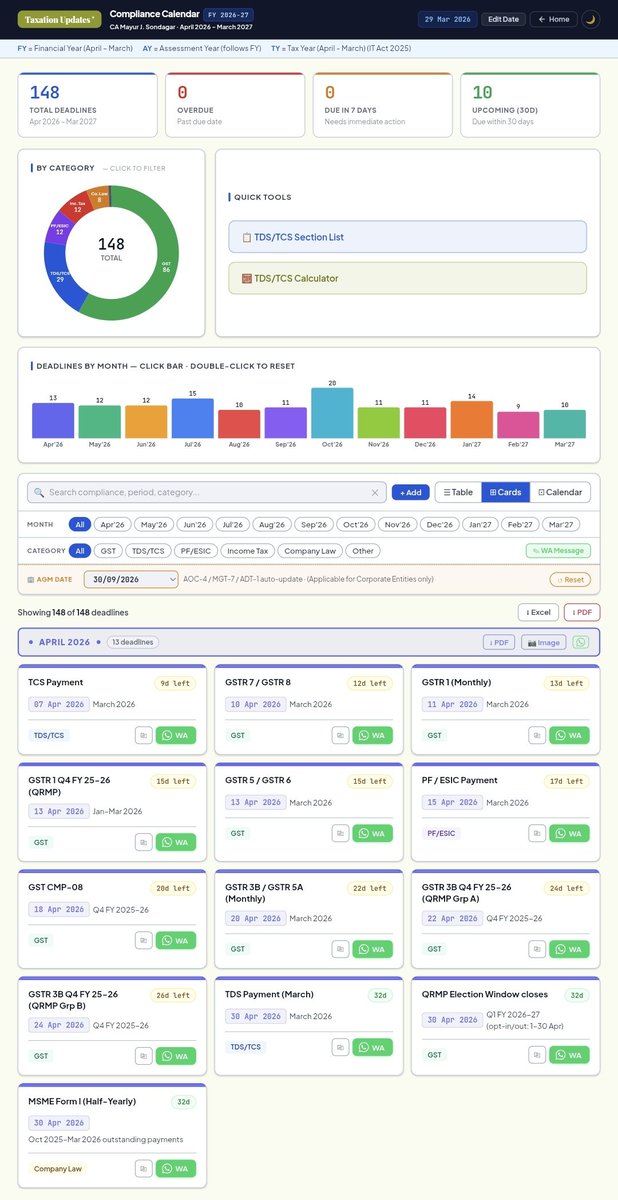Copy the GSTR 1 Q4 QRMP card
The image size is (618, 1200).
(x=143, y=842)
